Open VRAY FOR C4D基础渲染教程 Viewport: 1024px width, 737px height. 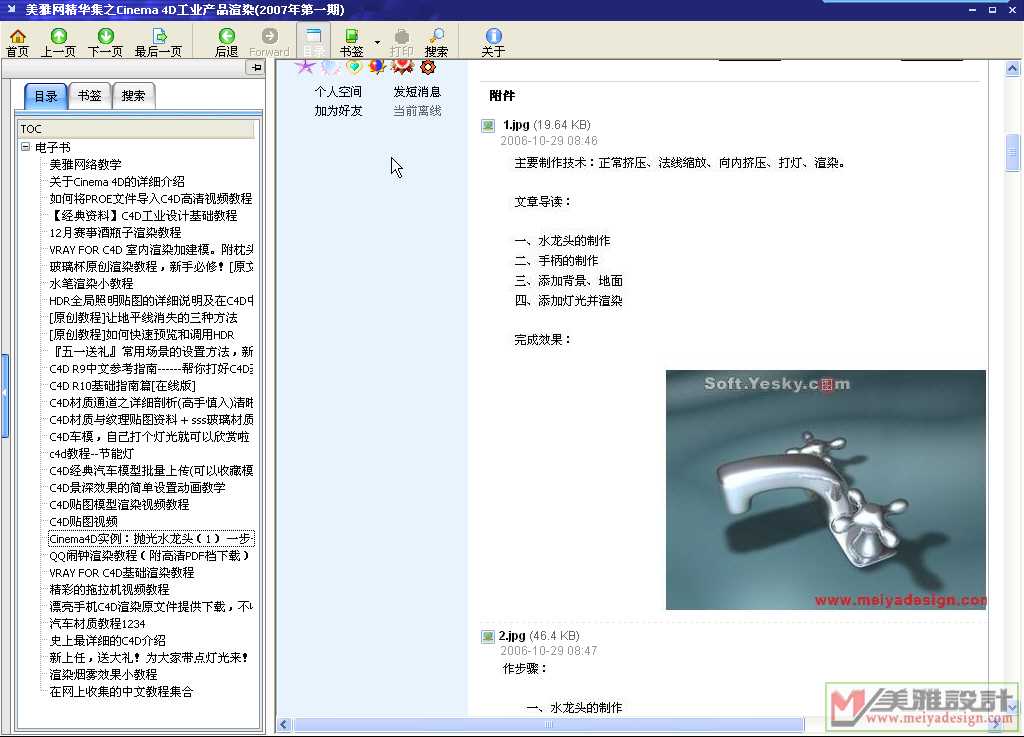122,572
